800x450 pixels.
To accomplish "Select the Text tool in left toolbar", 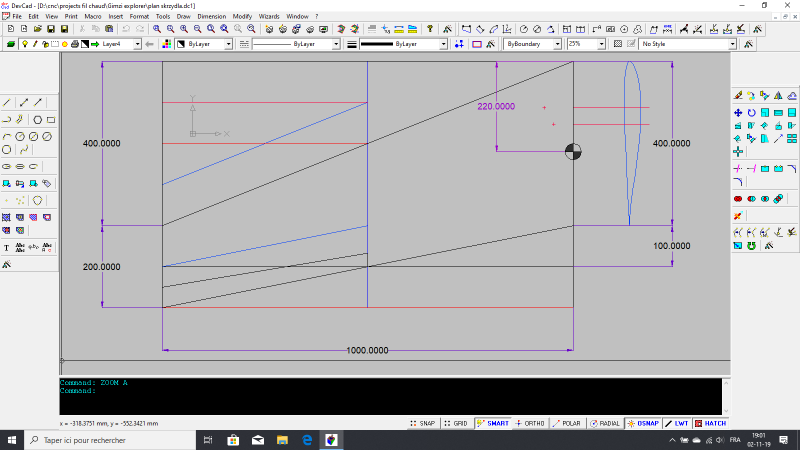I will tap(8, 247).
